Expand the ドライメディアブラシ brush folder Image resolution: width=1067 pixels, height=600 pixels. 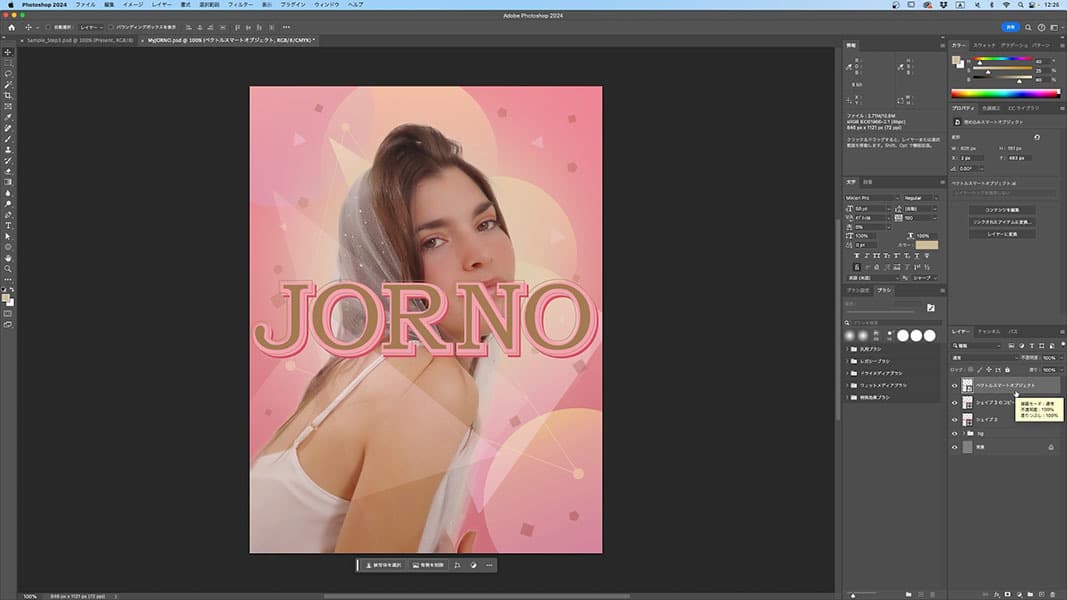pyautogui.click(x=848, y=372)
